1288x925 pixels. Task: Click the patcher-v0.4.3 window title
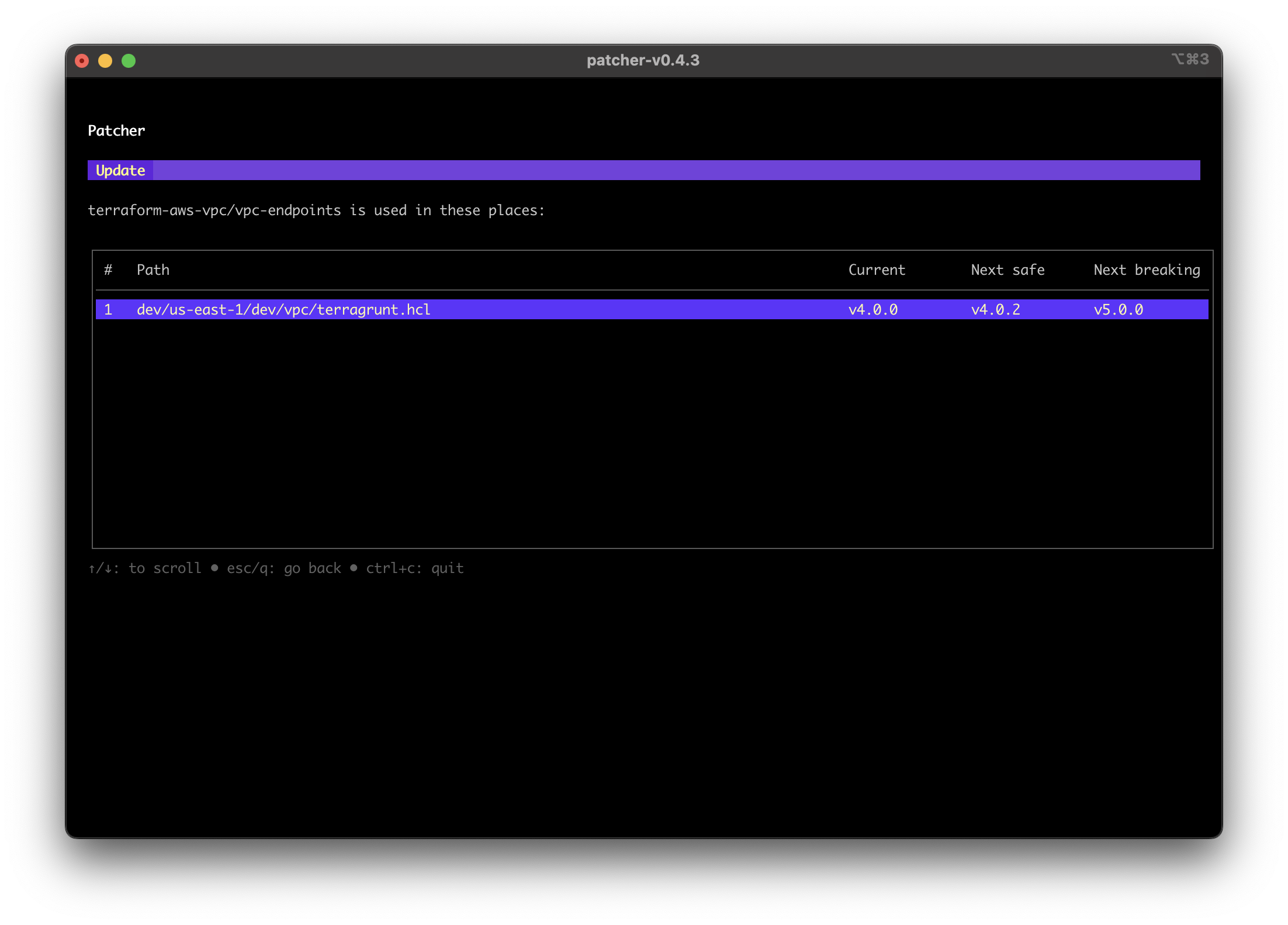pyautogui.click(x=642, y=60)
